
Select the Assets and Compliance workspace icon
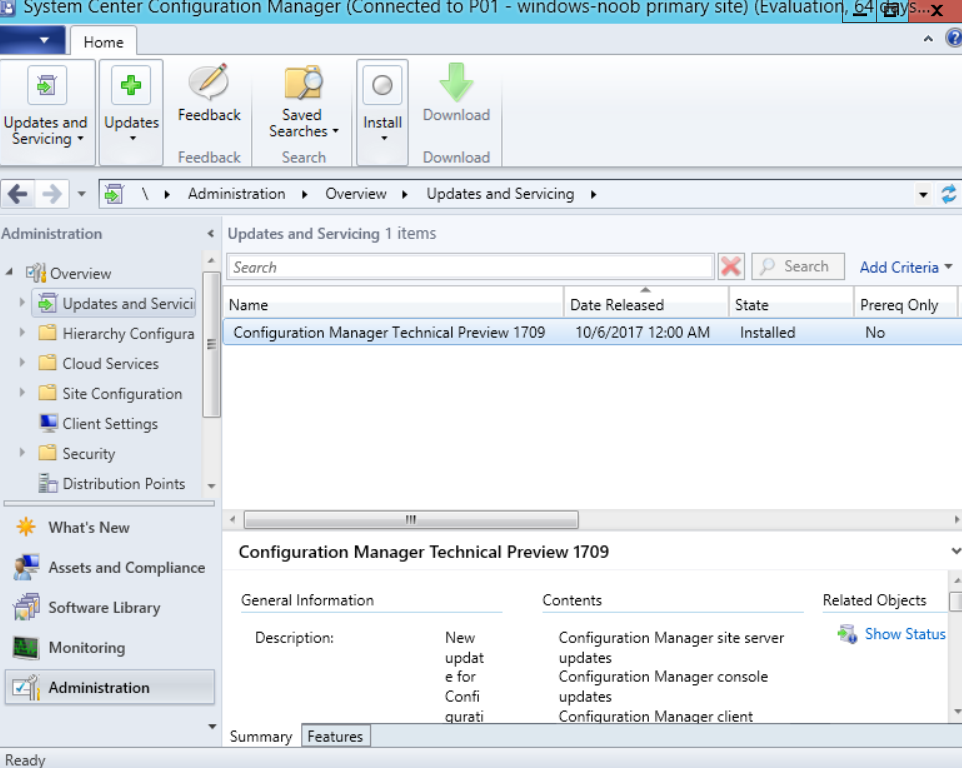pyautogui.click(x=26, y=567)
